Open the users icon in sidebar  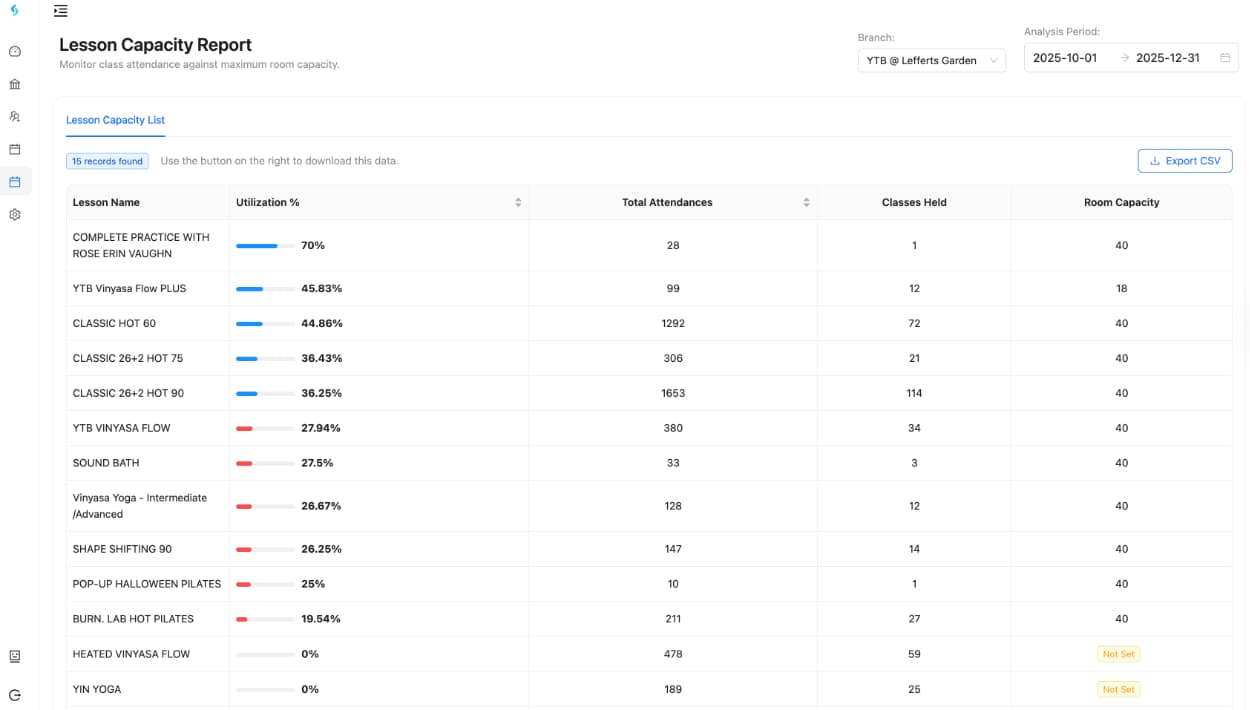(x=15, y=117)
